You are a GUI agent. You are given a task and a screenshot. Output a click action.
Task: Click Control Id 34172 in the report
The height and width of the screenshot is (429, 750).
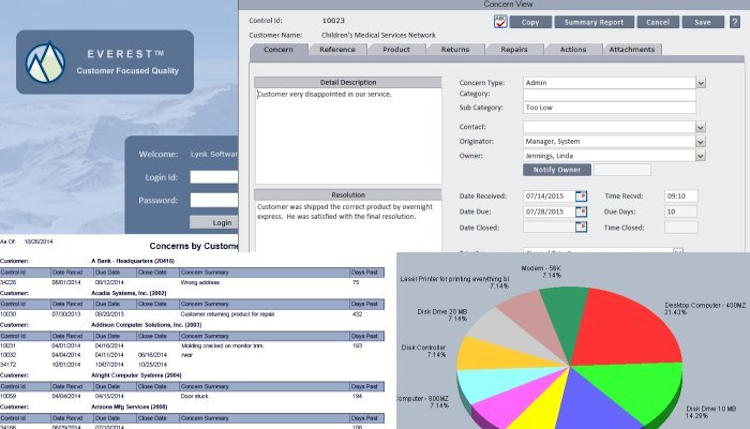tap(8, 364)
